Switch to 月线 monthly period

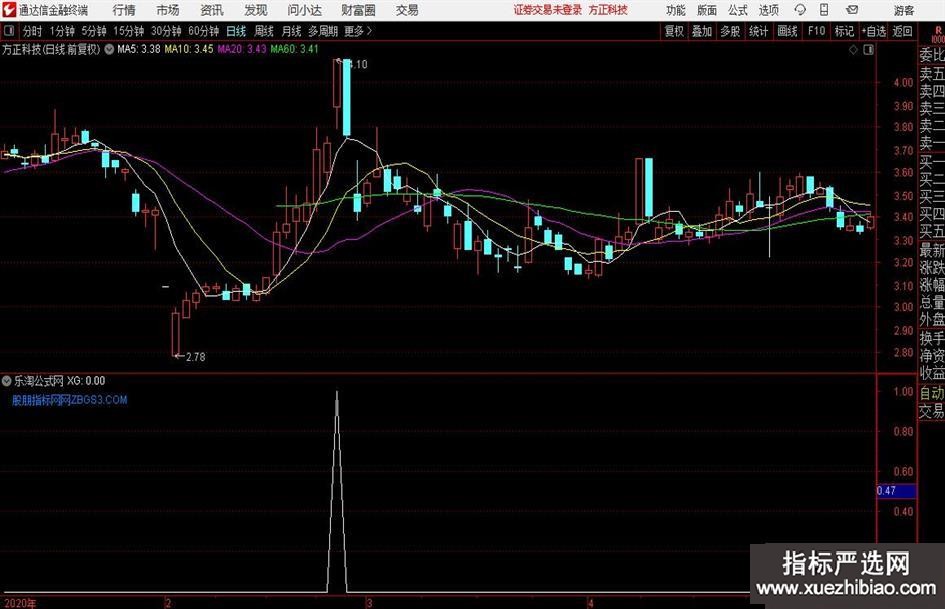pos(292,31)
